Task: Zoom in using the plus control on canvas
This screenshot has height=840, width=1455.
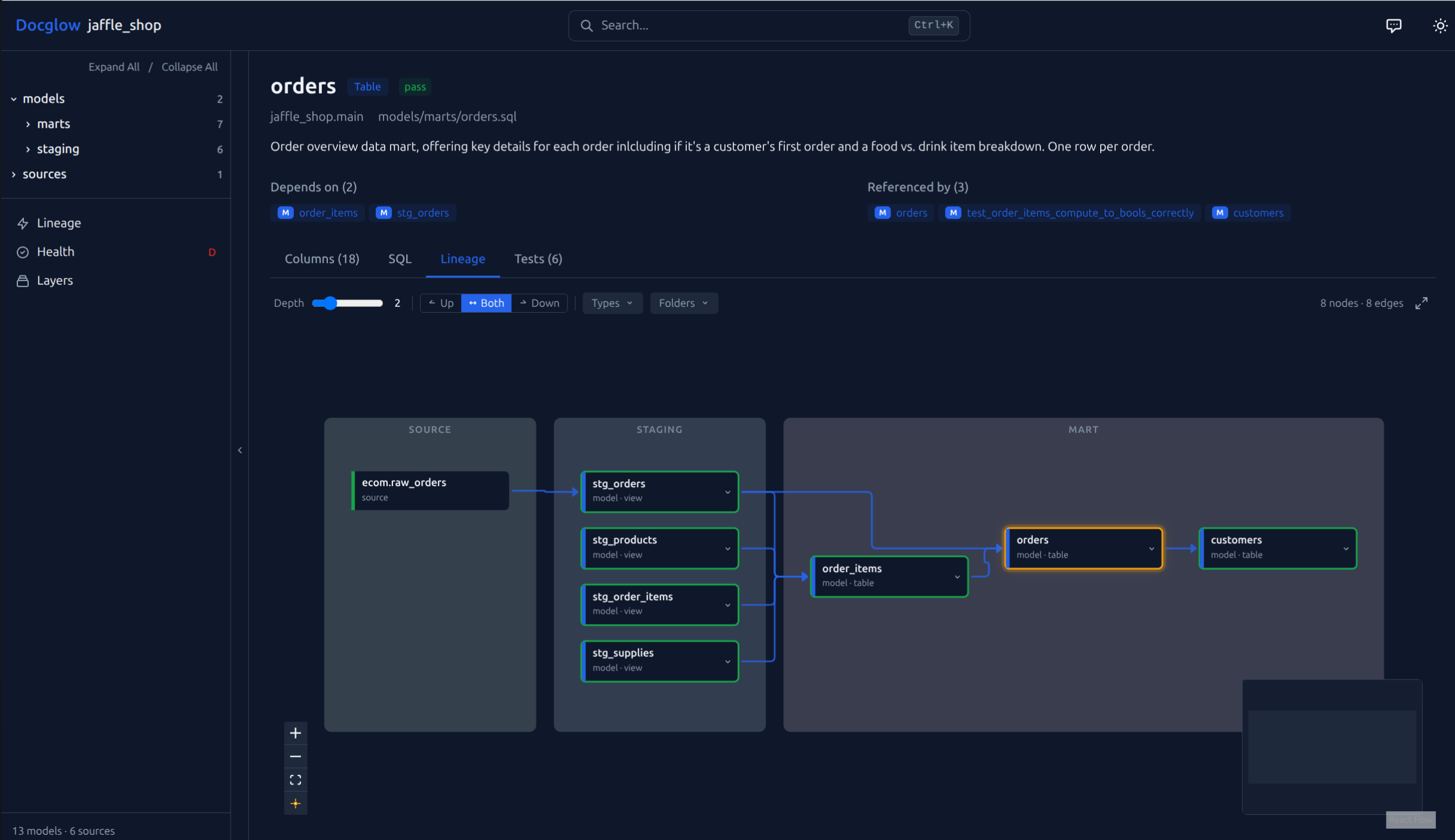Action: pos(296,733)
